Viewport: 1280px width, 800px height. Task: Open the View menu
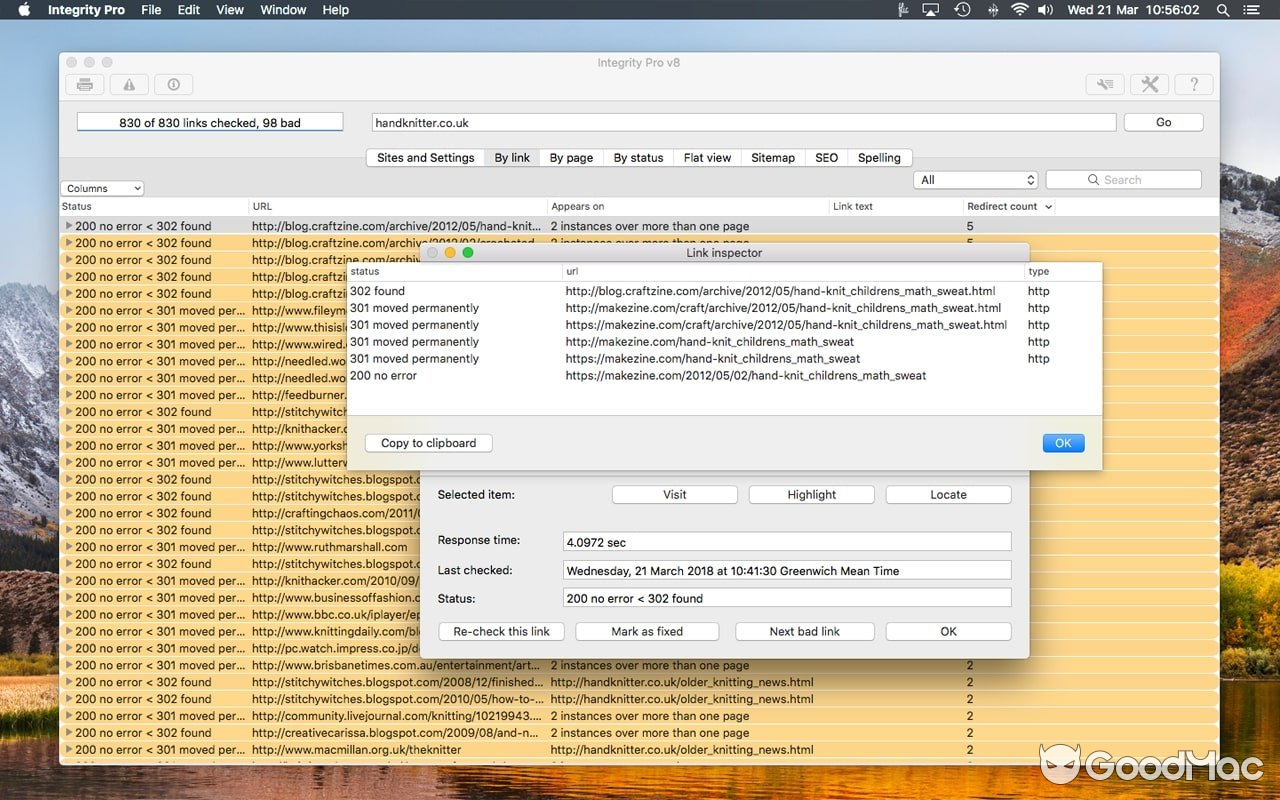click(x=229, y=10)
